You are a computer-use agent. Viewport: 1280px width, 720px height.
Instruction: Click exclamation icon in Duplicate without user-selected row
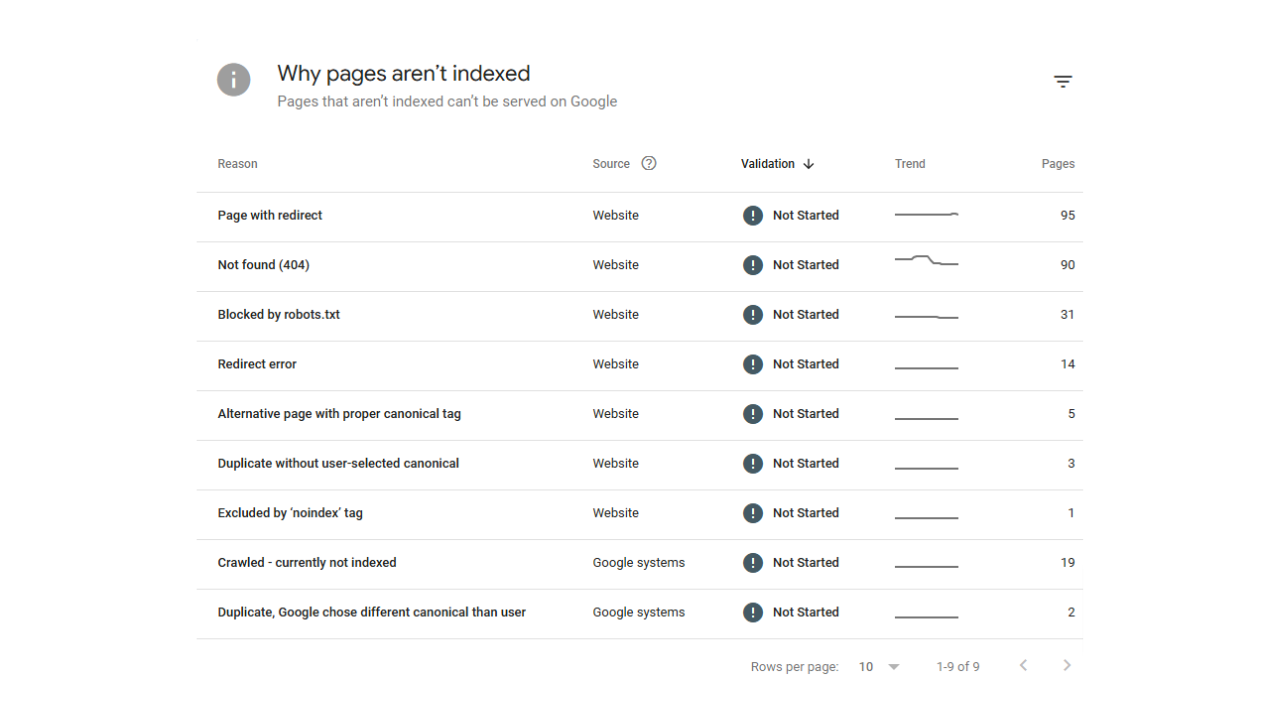[x=753, y=463]
